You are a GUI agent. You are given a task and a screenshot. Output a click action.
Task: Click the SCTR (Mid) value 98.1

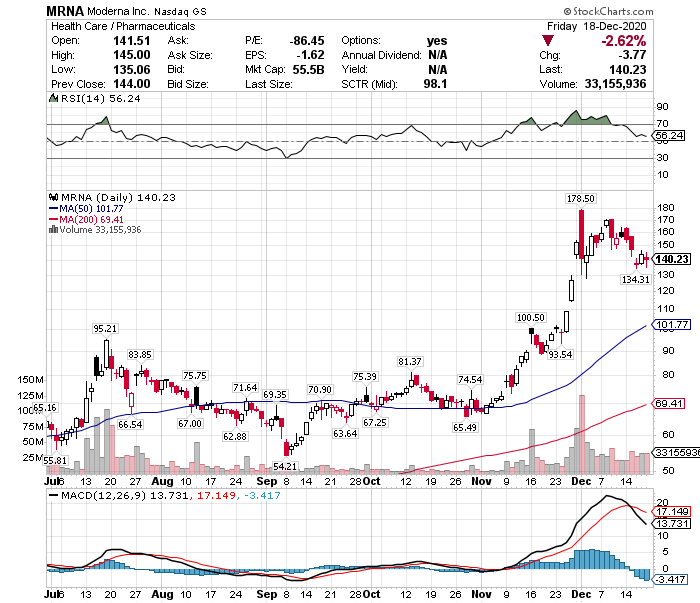(x=435, y=84)
